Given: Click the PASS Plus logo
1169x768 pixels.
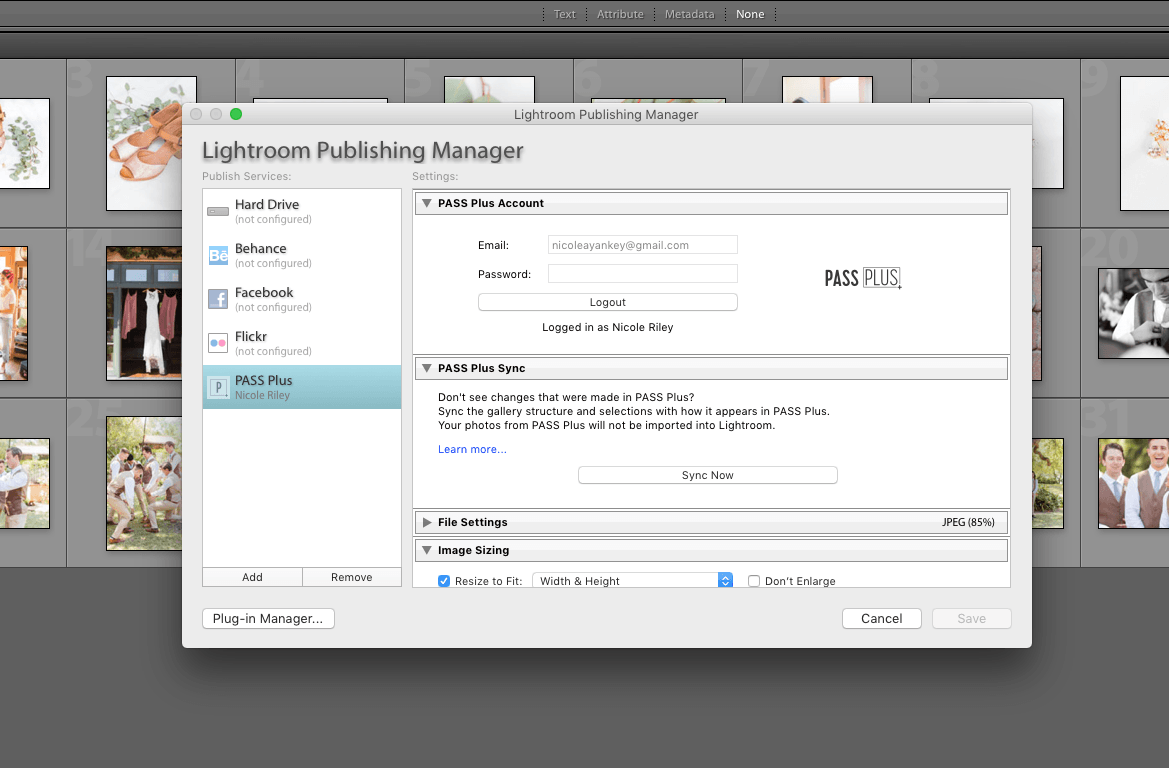Looking at the screenshot, I should (x=863, y=278).
